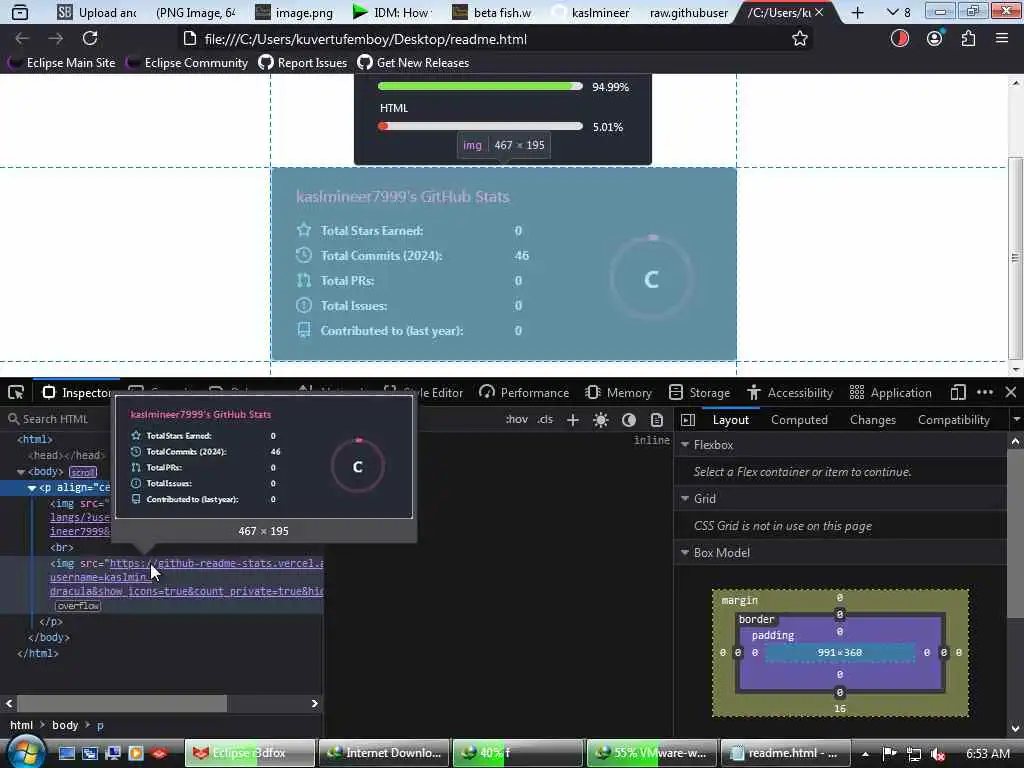
Task: Open account profile icon in toolbar
Action: (935, 39)
